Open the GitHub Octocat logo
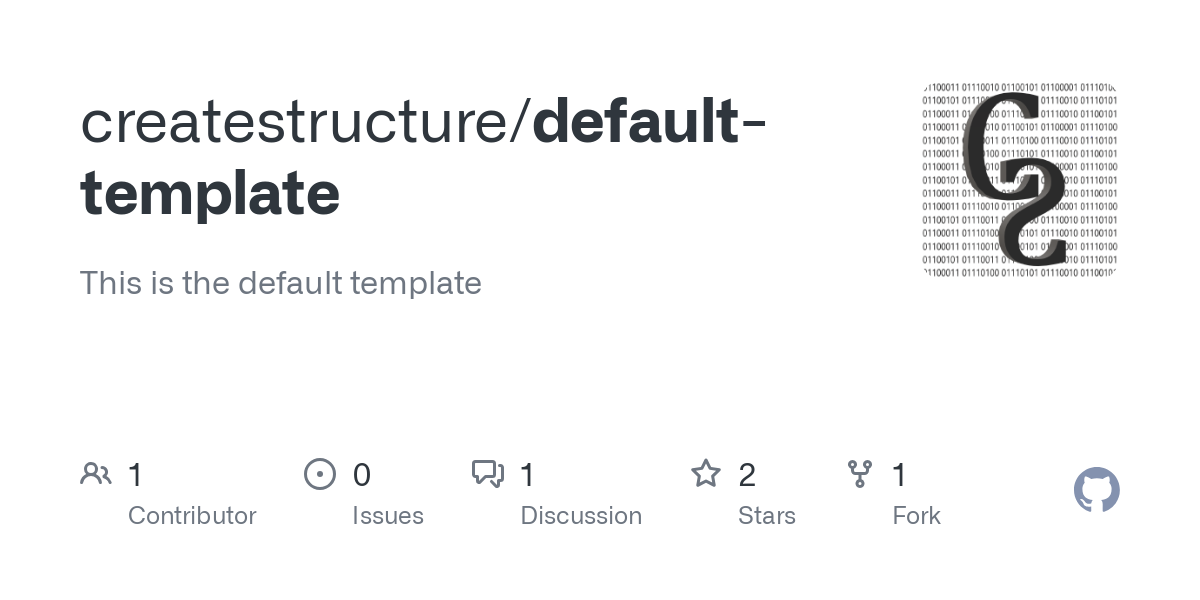1200x600 pixels. (x=1097, y=491)
